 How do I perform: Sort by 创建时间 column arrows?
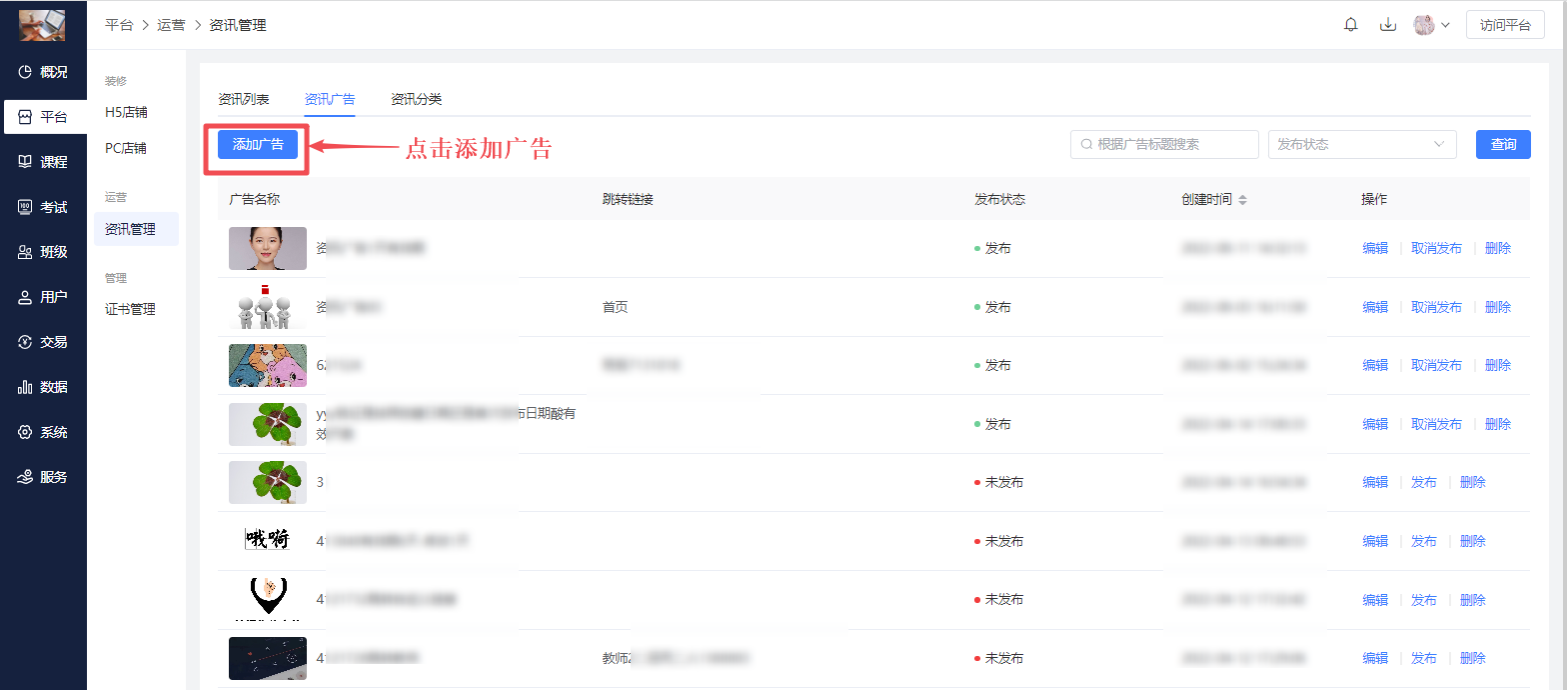click(x=1242, y=200)
